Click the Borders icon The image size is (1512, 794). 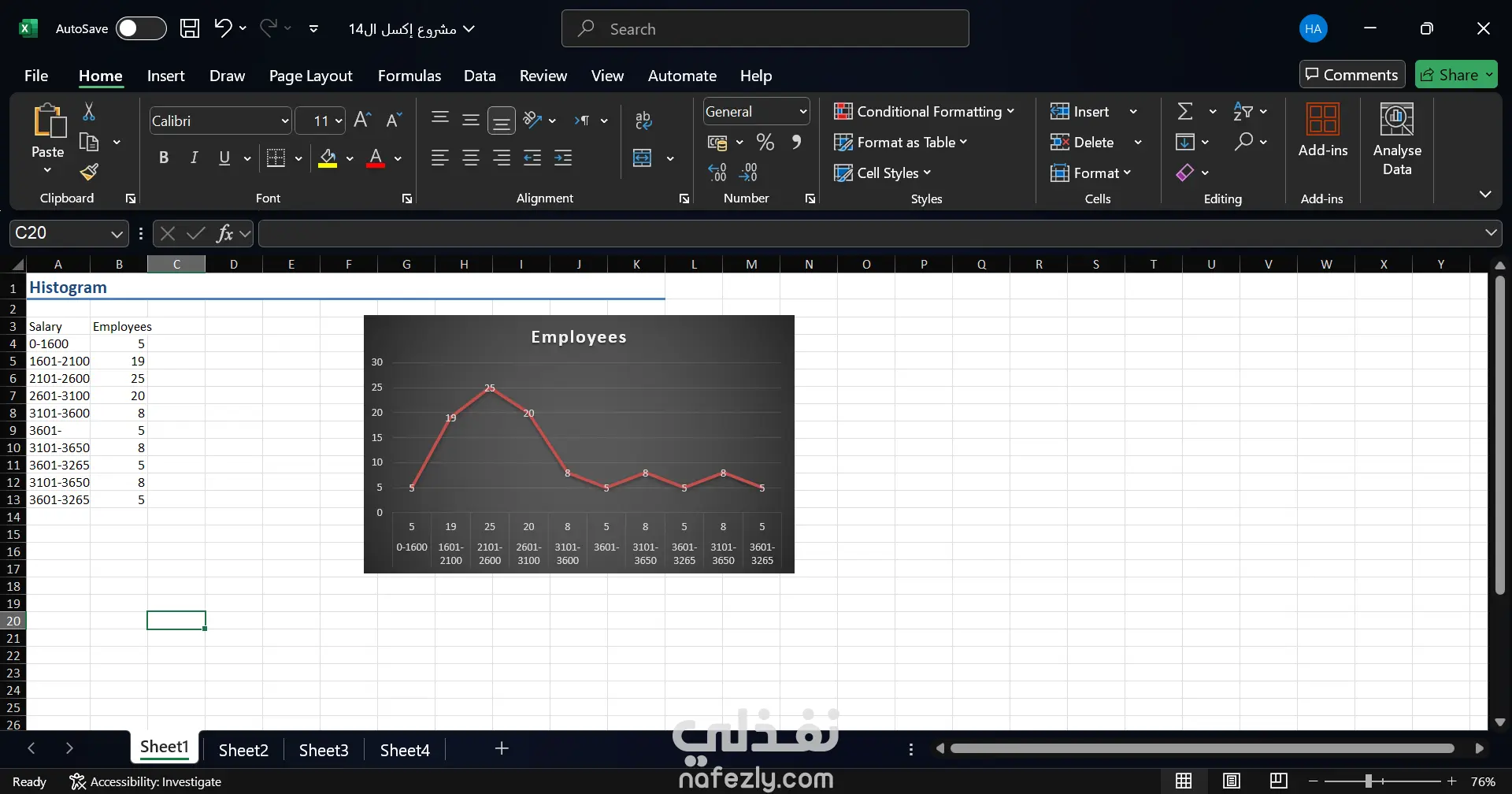276,158
